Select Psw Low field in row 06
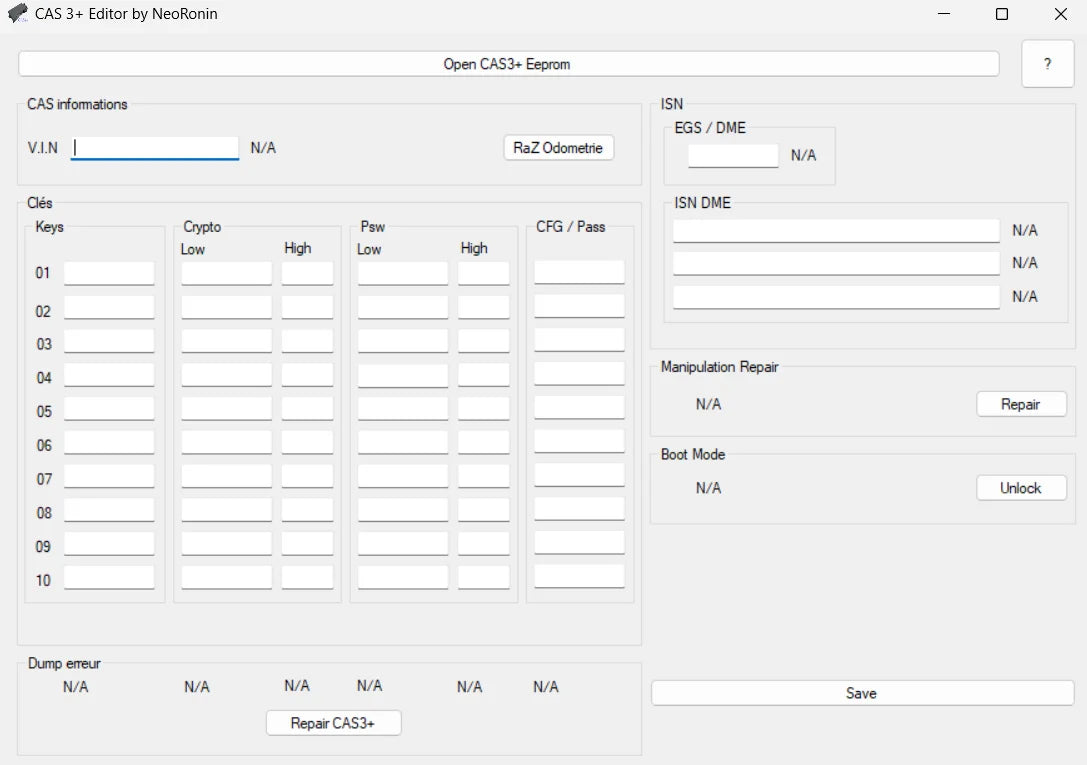This screenshot has height=765, width=1087. 403,442
